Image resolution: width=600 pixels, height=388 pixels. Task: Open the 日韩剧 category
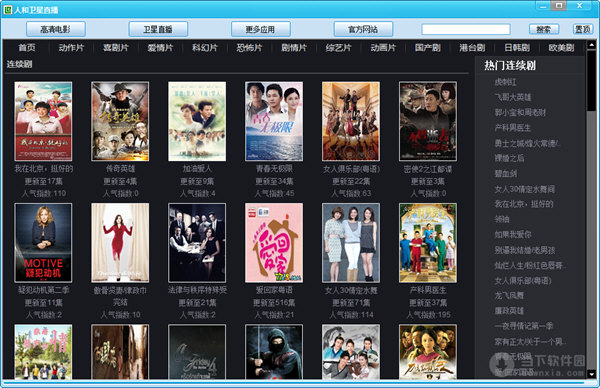point(517,48)
